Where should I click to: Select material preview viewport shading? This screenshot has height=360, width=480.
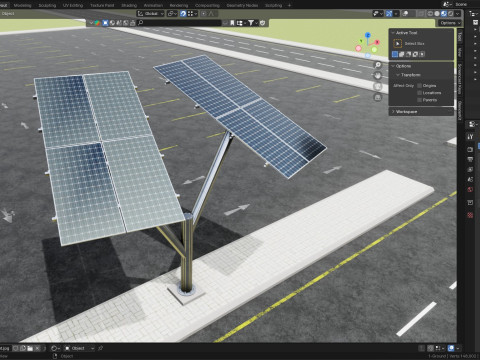pos(444,13)
